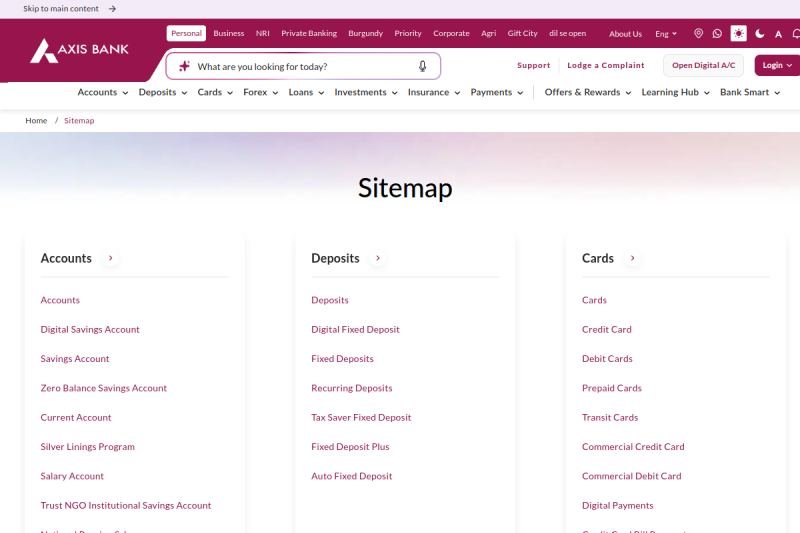Expand the Cards navigation dropdown
The height and width of the screenshot is (533, 800).
coord(215,92)
